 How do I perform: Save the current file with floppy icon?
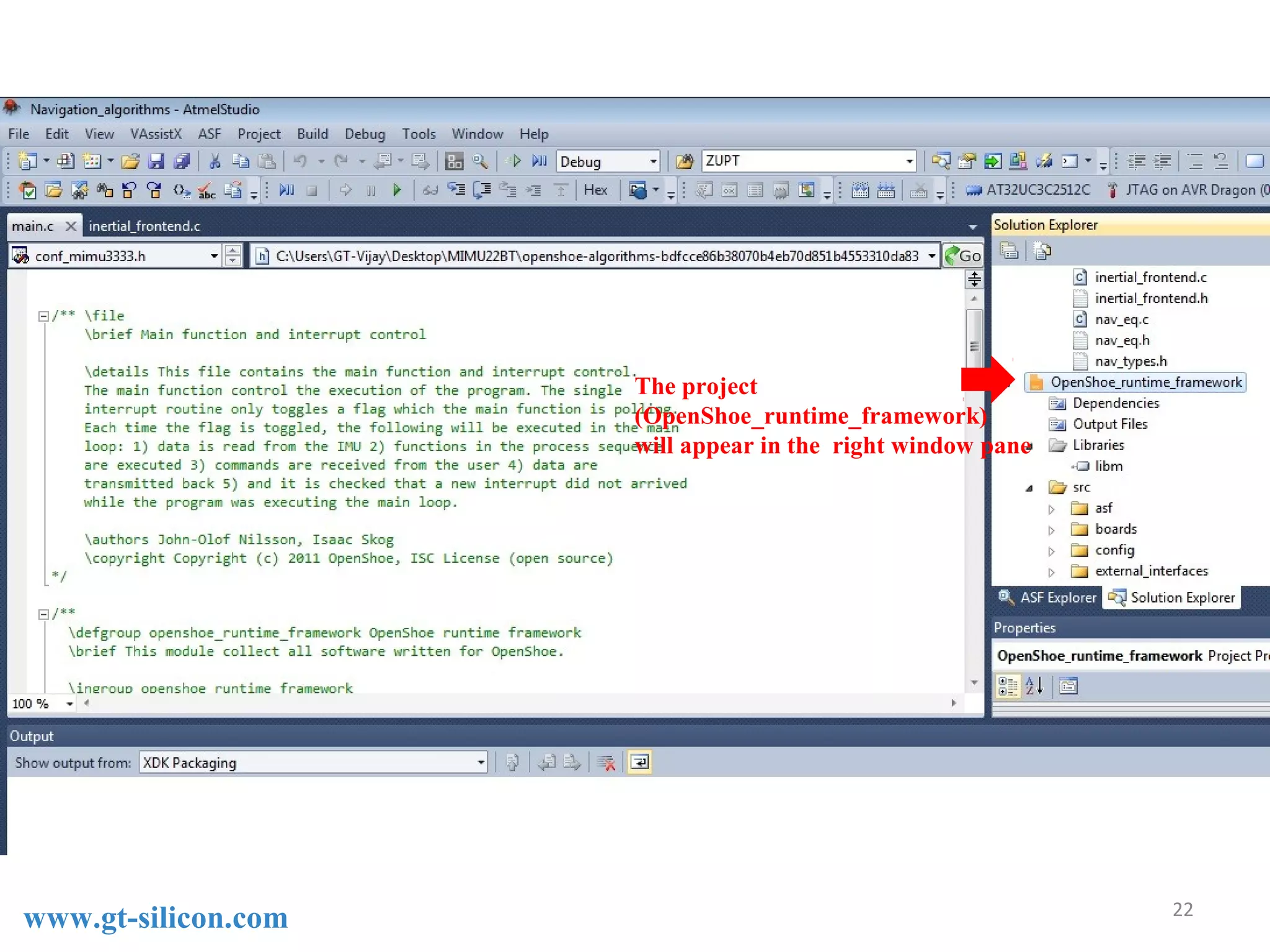[x=156, y=162]
